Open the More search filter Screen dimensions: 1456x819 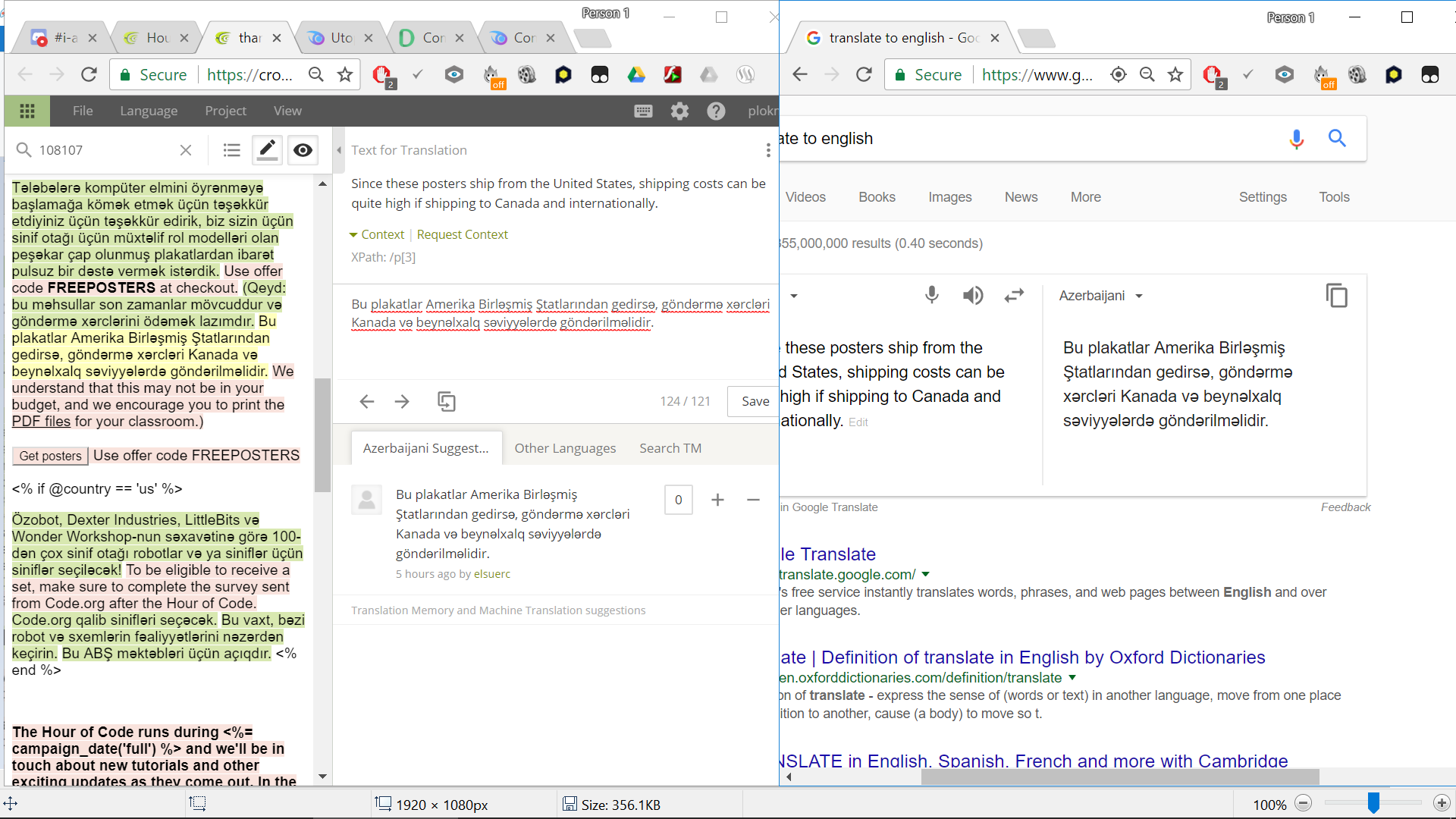[x=1085, y=197]
